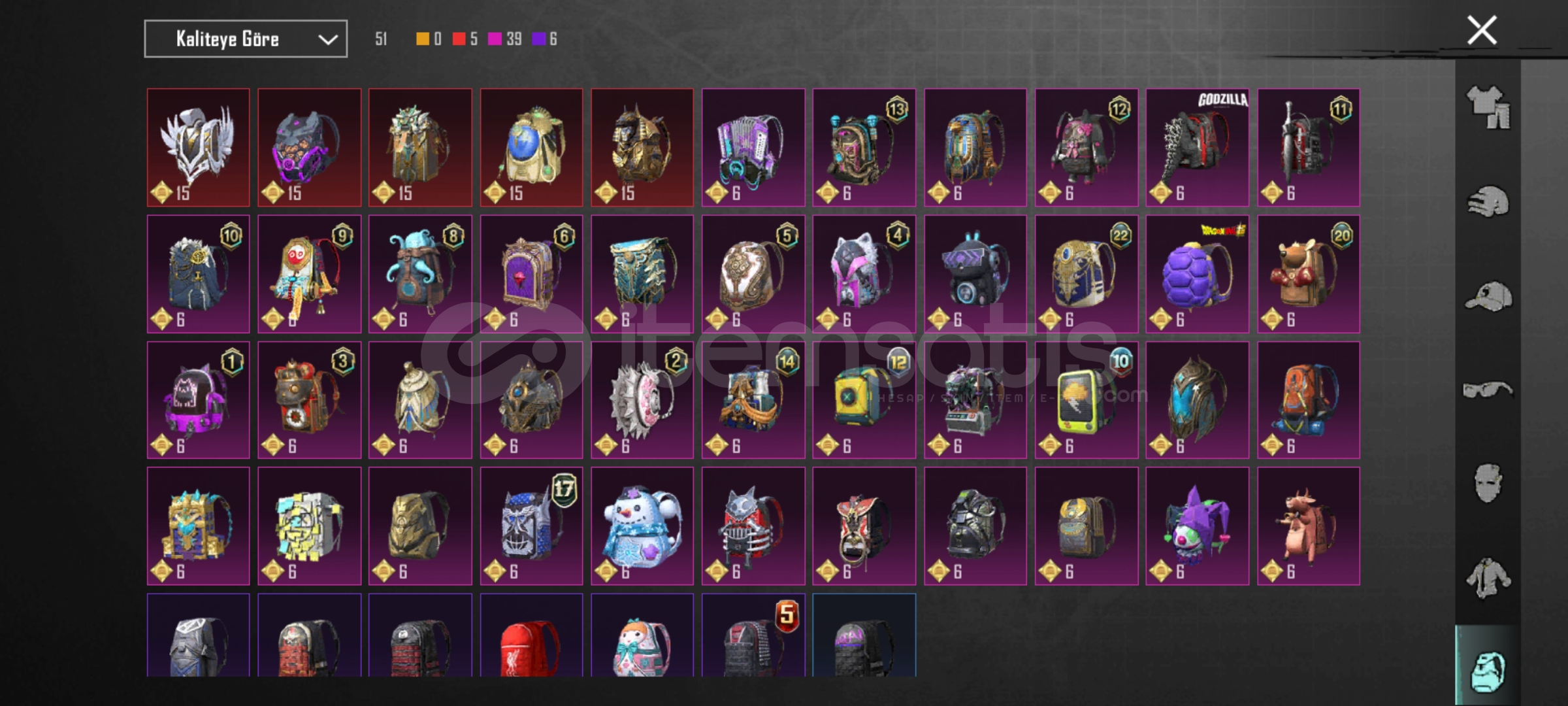Choose the blue globe backpack
Viewport: 1568px width, 706px height.
tap(531, 148)
